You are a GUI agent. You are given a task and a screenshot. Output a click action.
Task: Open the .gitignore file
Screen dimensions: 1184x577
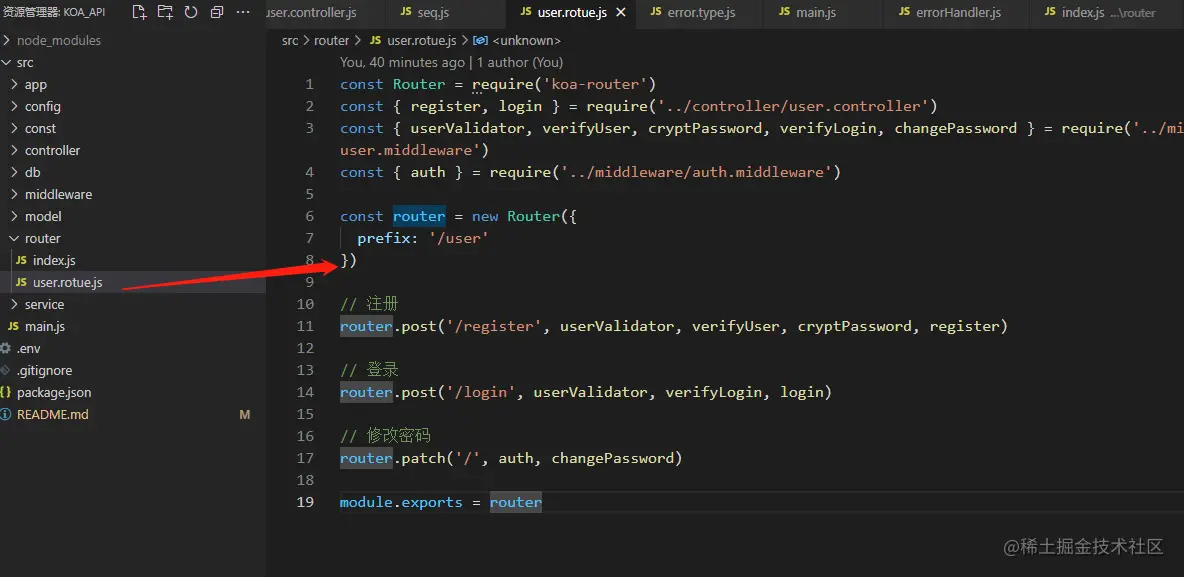[133, 370]
